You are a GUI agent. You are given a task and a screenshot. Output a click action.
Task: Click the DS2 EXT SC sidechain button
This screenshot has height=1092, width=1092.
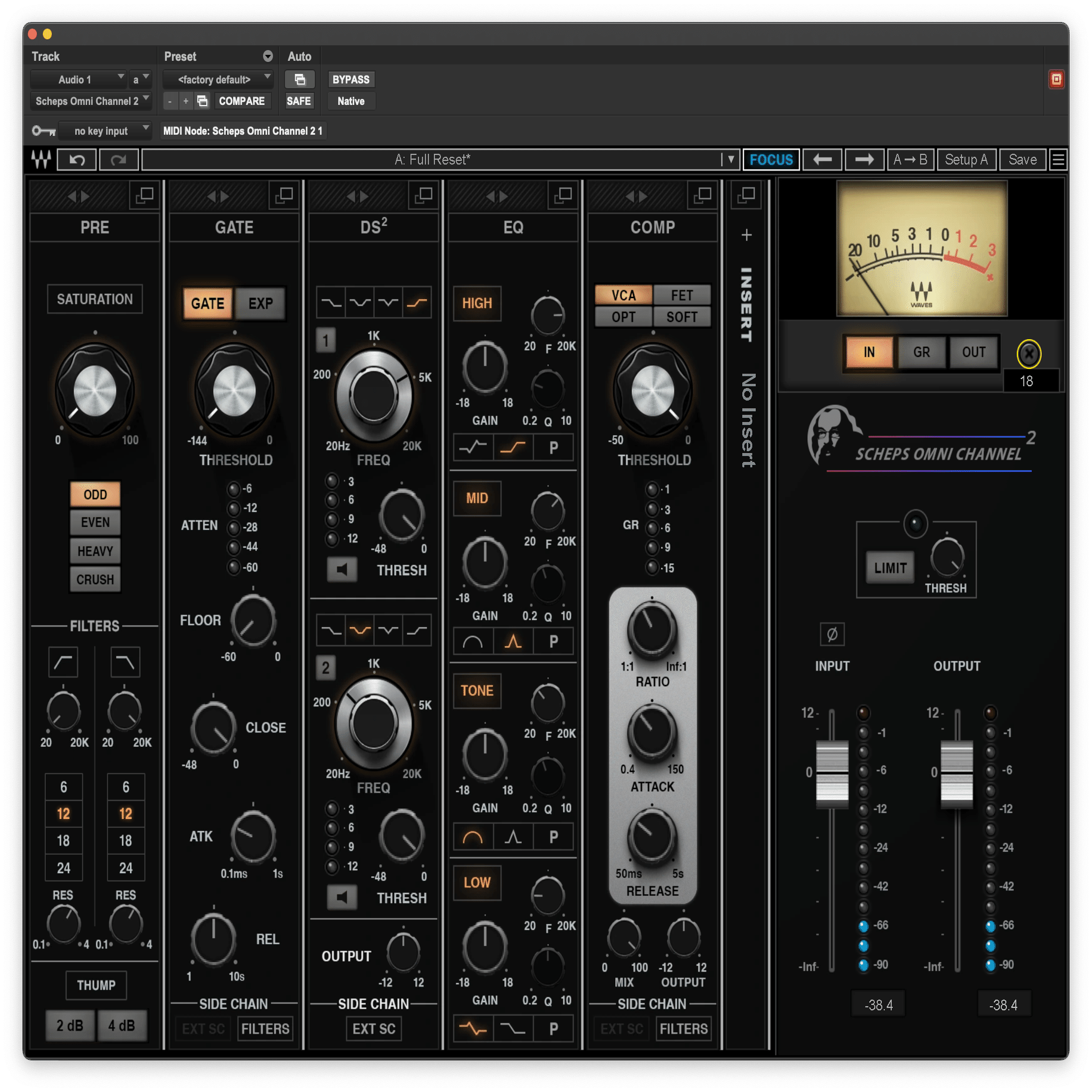coord(374,1029)
